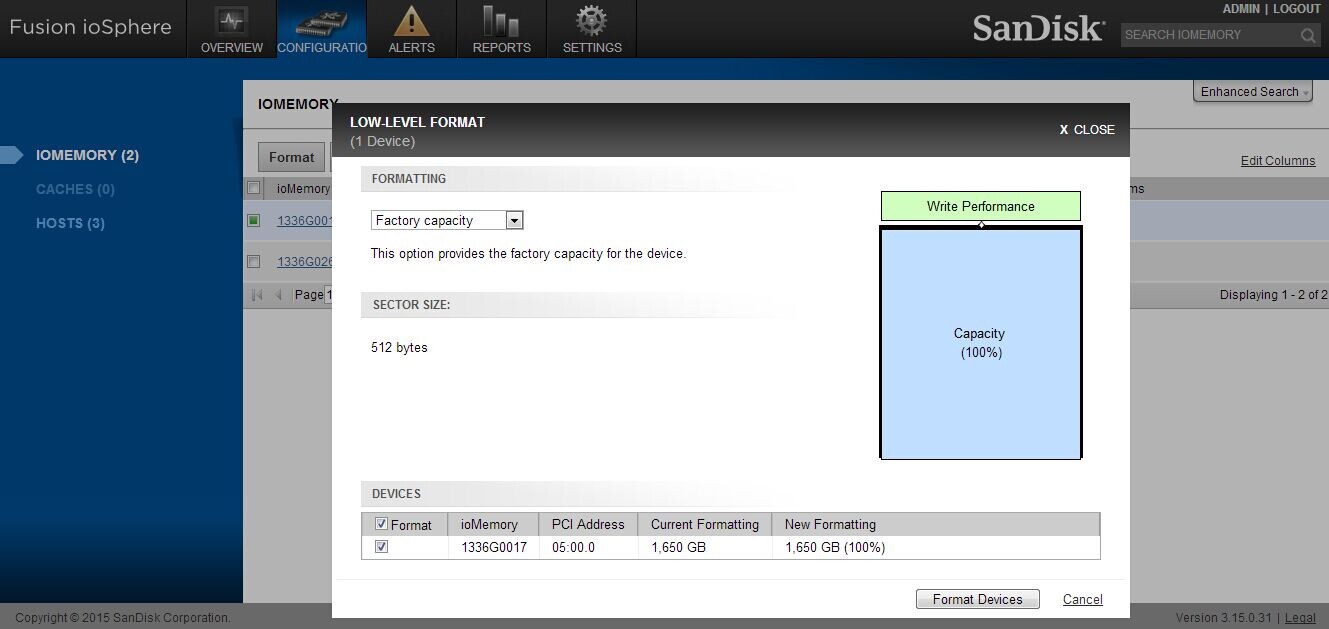Go to first page using the pagination icon

[257, 295]
